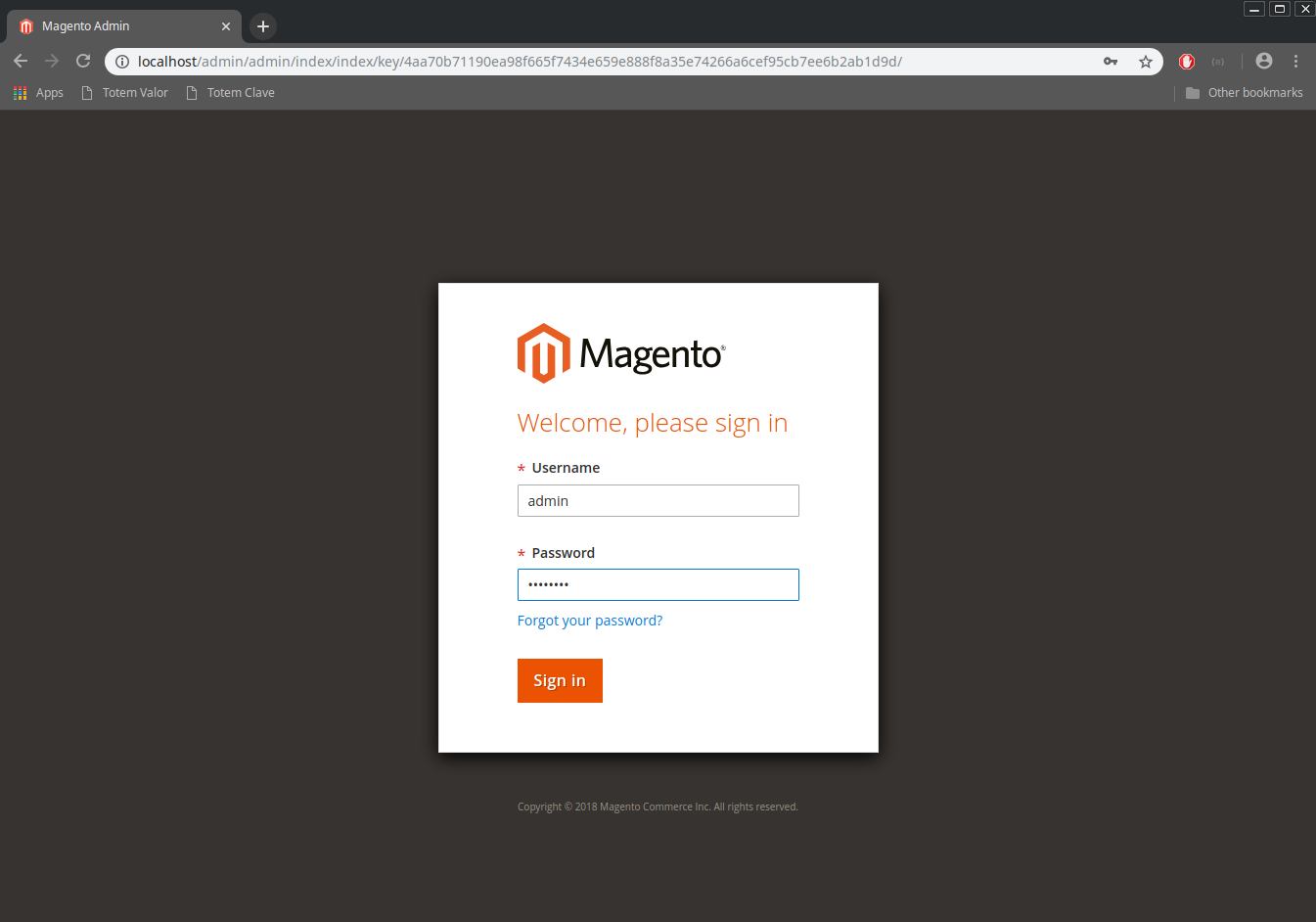The height and width of the screenshot is (922, 1316).
Task: View site information icon in address bar
Action: (x=122, y=62)
